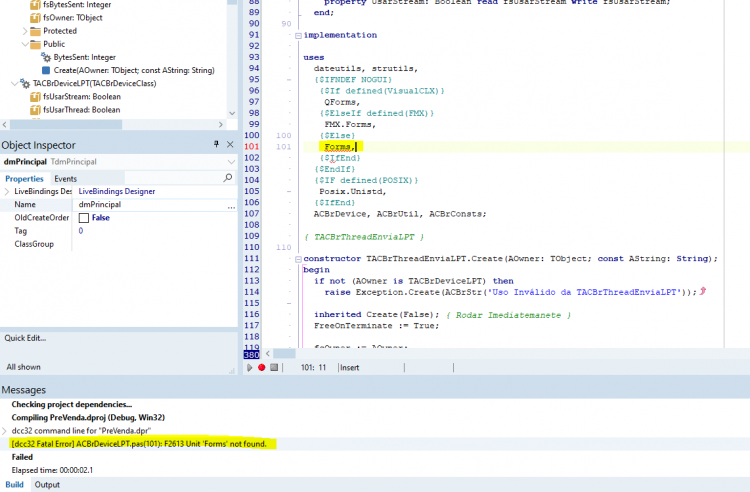Click the editor horizontal scroll left arrow
The height and width of the screenshot is (492, 750).
[267, 354]
